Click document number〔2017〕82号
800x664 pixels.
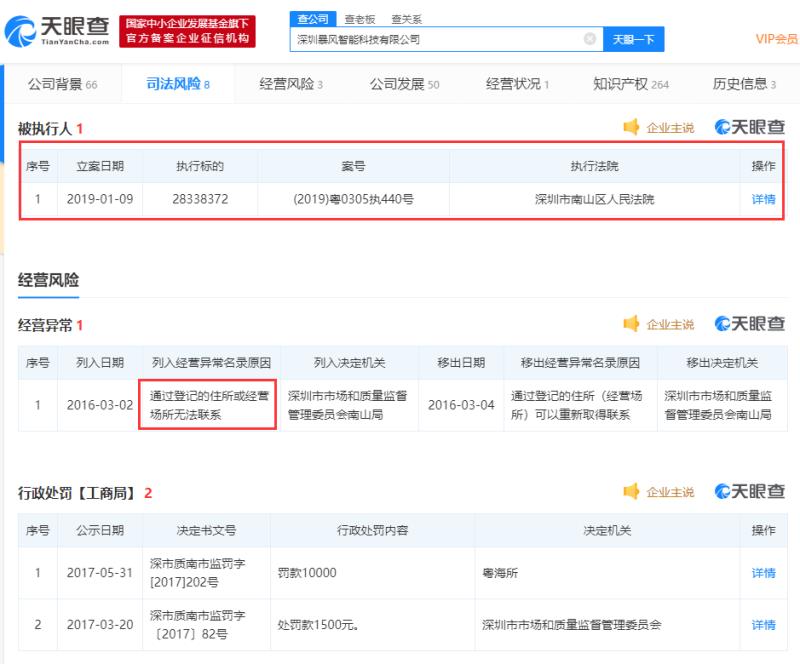coord(191,634)
